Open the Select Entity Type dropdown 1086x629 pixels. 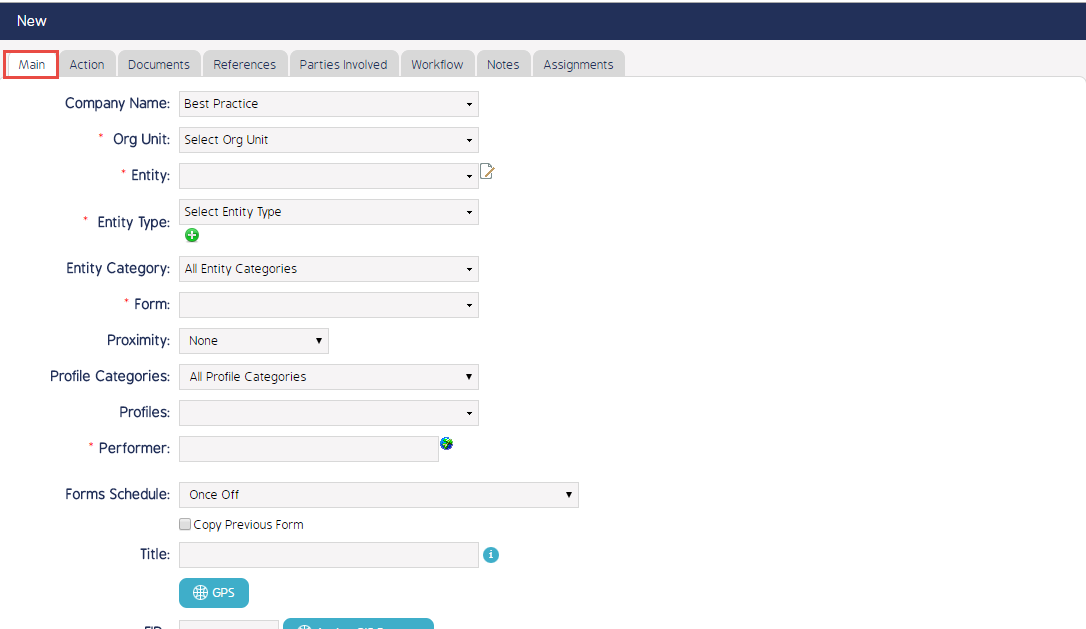(328, 212)
